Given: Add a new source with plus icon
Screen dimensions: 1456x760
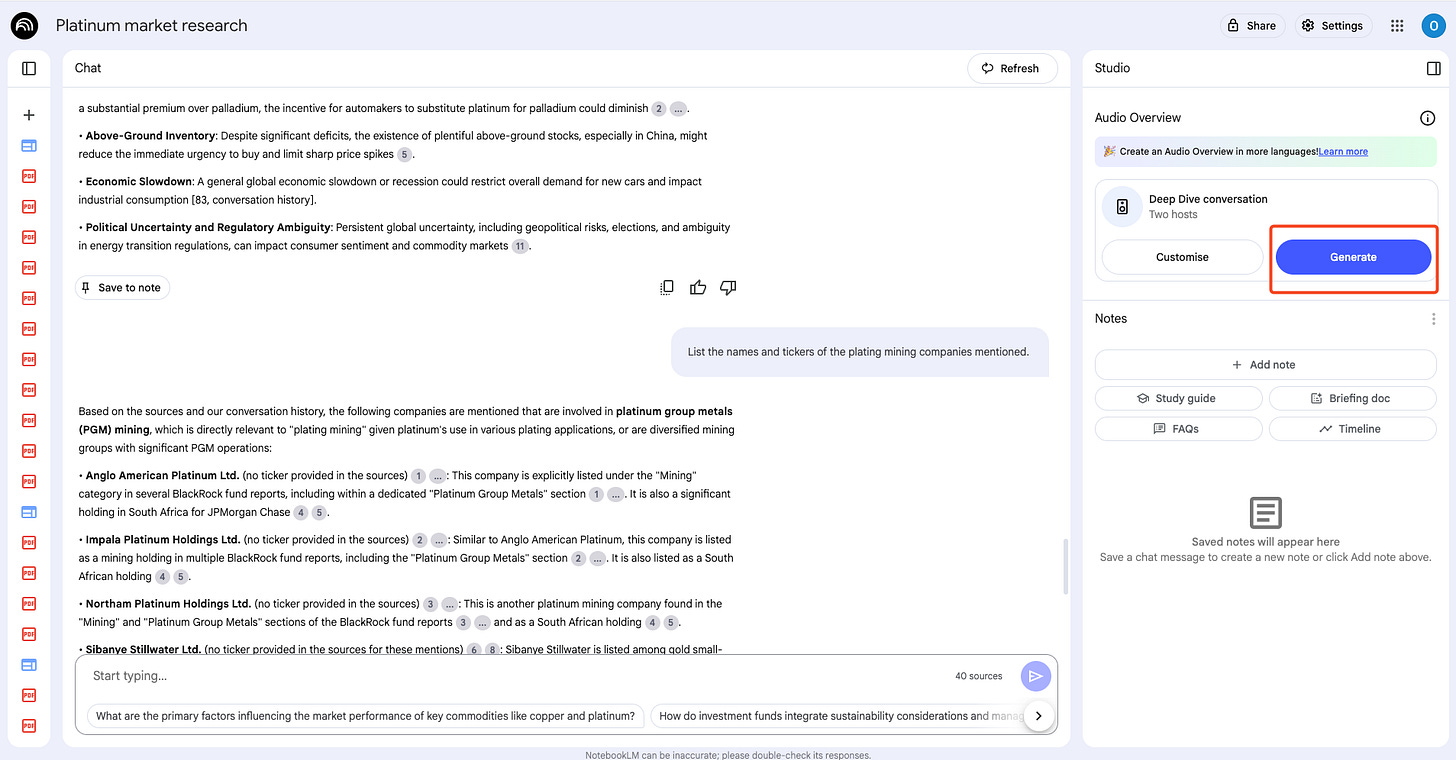Looking at the screenshot, I should 29,115.
